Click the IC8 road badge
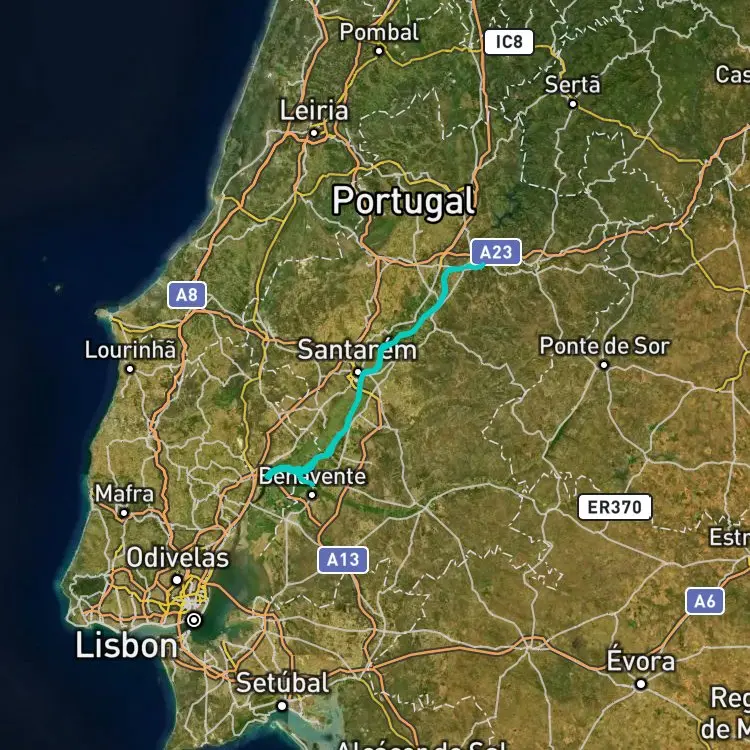 pos(509,42)
